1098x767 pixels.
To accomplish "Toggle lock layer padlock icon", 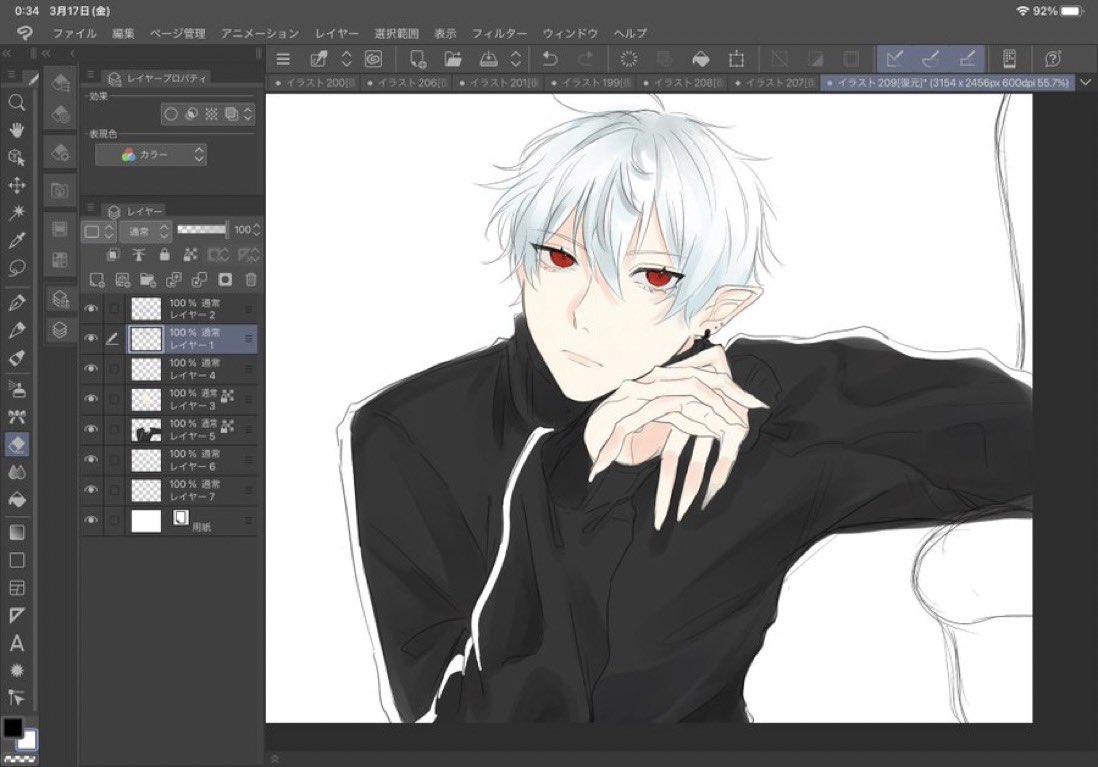I will (164, 254).
